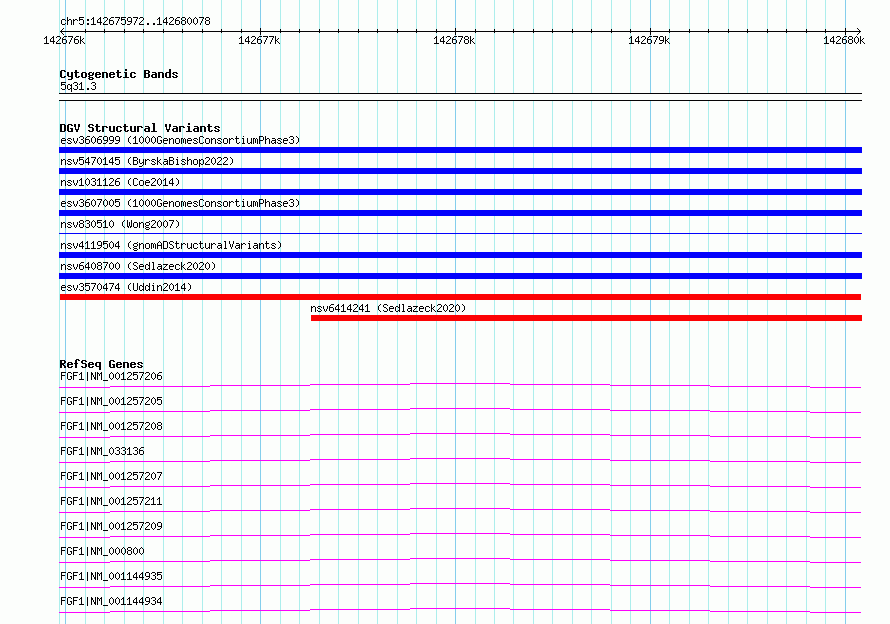The image size is (890, 624).
Task: Open variant nsv6414241 (Sedlazeck2020) label
Action: tap(388, 308)
